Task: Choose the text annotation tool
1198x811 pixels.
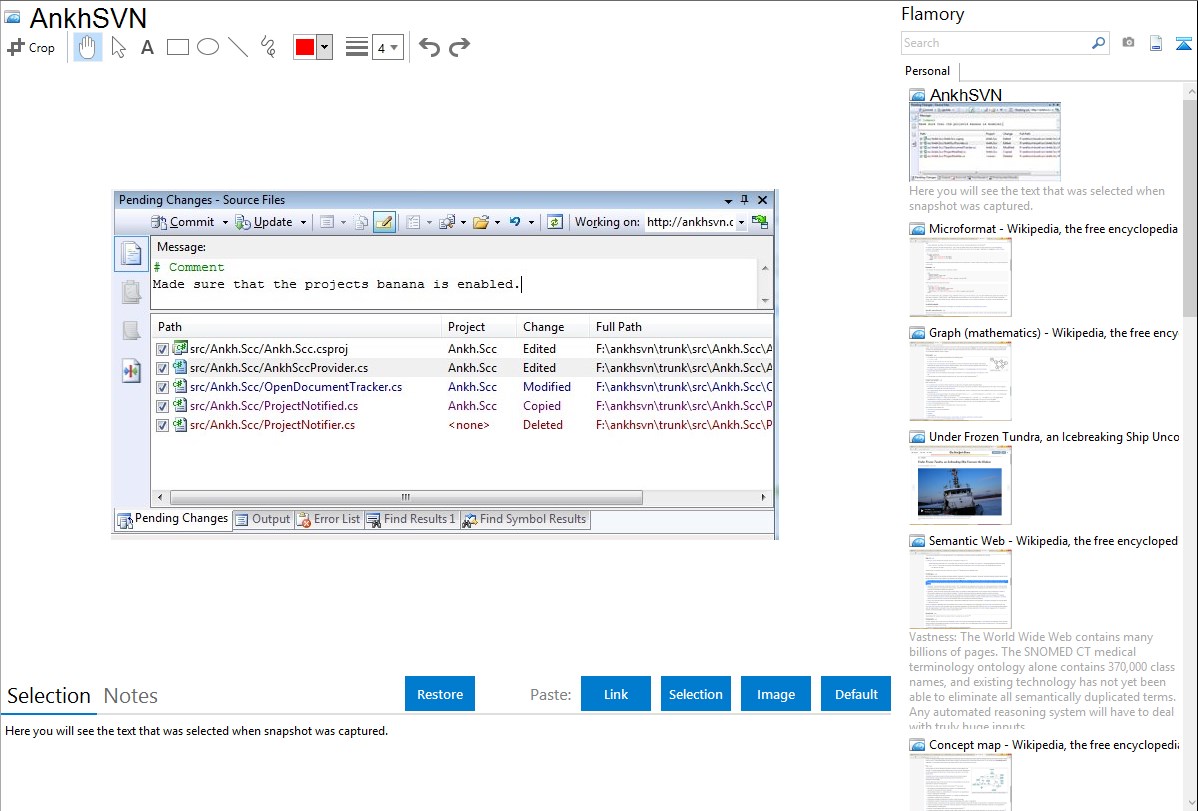Action: click(147, 47)
